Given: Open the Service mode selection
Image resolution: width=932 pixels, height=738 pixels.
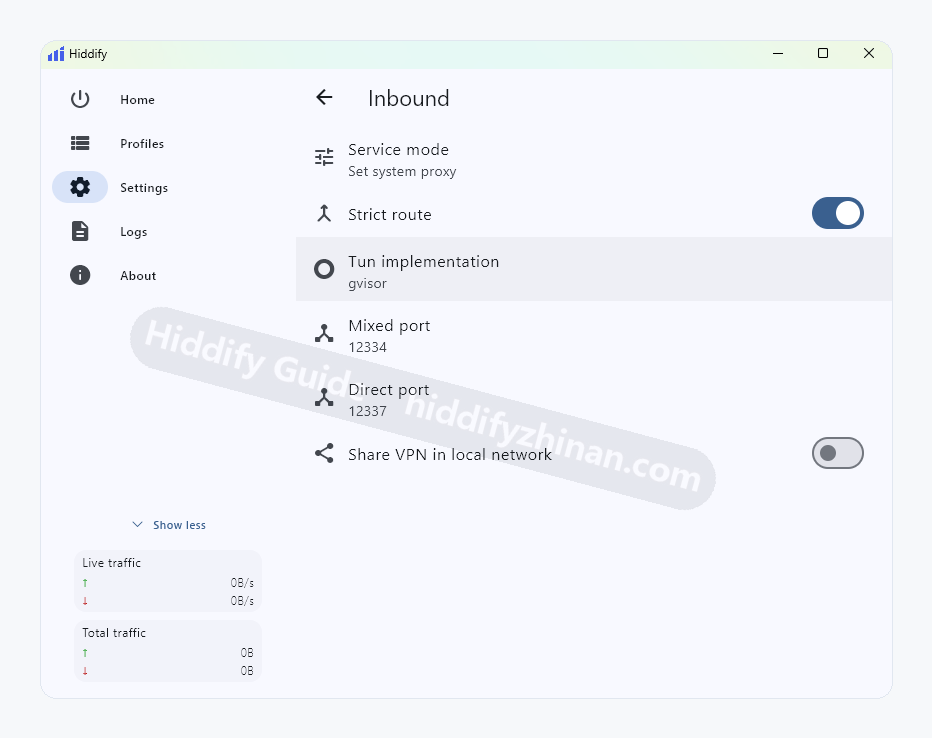Looking at the screenshot, I should 593,160.
